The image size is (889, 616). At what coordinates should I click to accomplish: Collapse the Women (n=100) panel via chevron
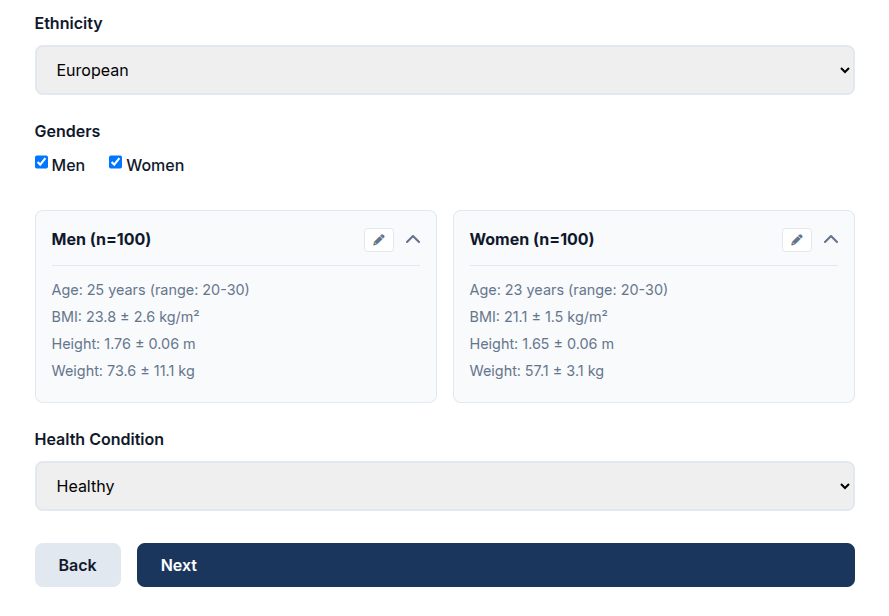(x=831, y=240)
